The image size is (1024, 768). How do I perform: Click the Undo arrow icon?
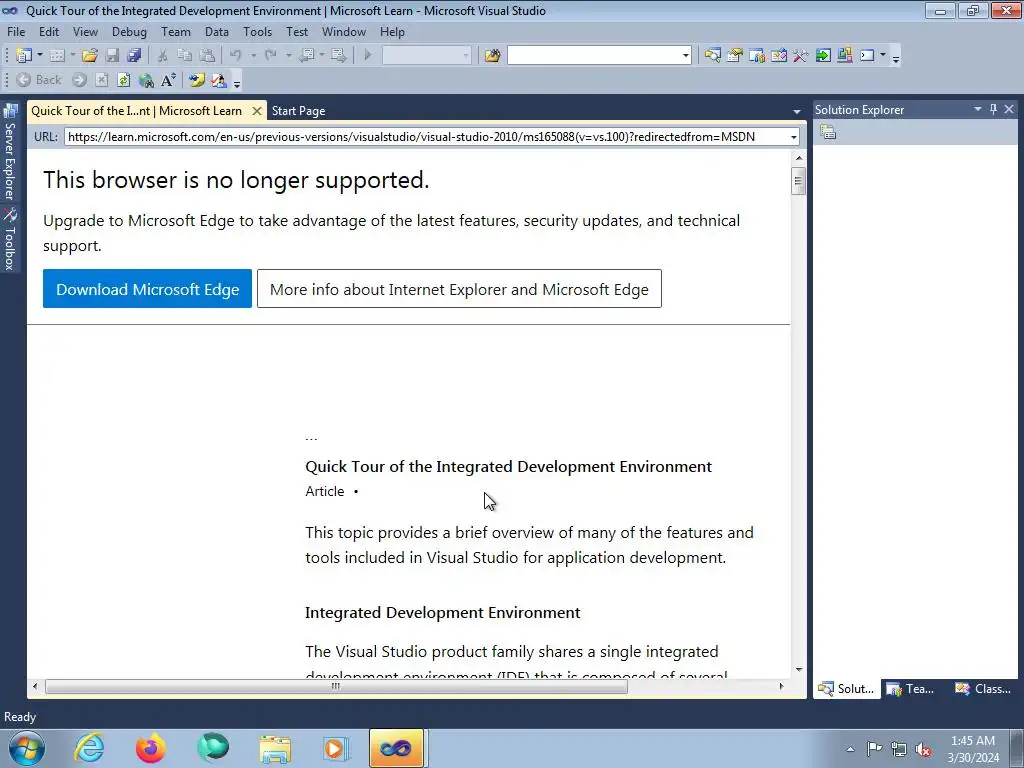pyautogui.click(x=236, y=56)
